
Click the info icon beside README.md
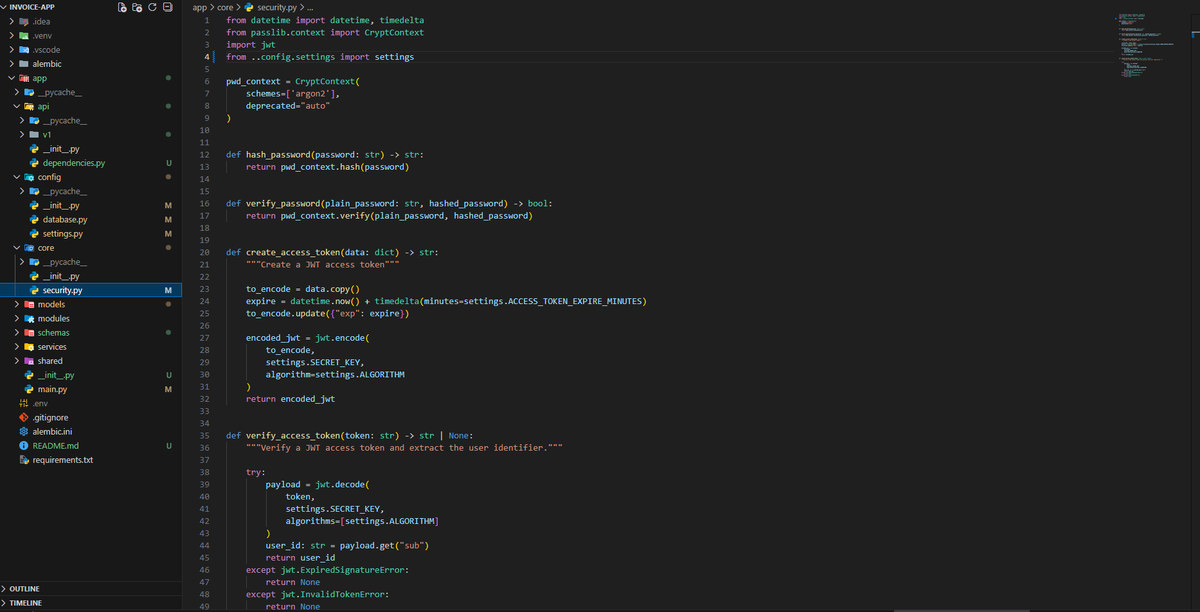25,445
